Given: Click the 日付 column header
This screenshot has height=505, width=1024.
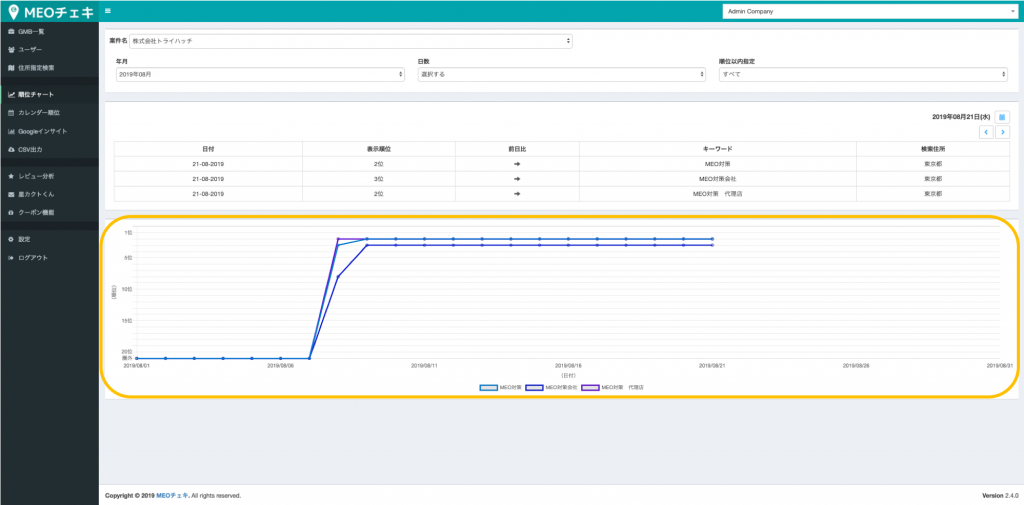Looking at the screenshot, I should click(x=208, y=149).
